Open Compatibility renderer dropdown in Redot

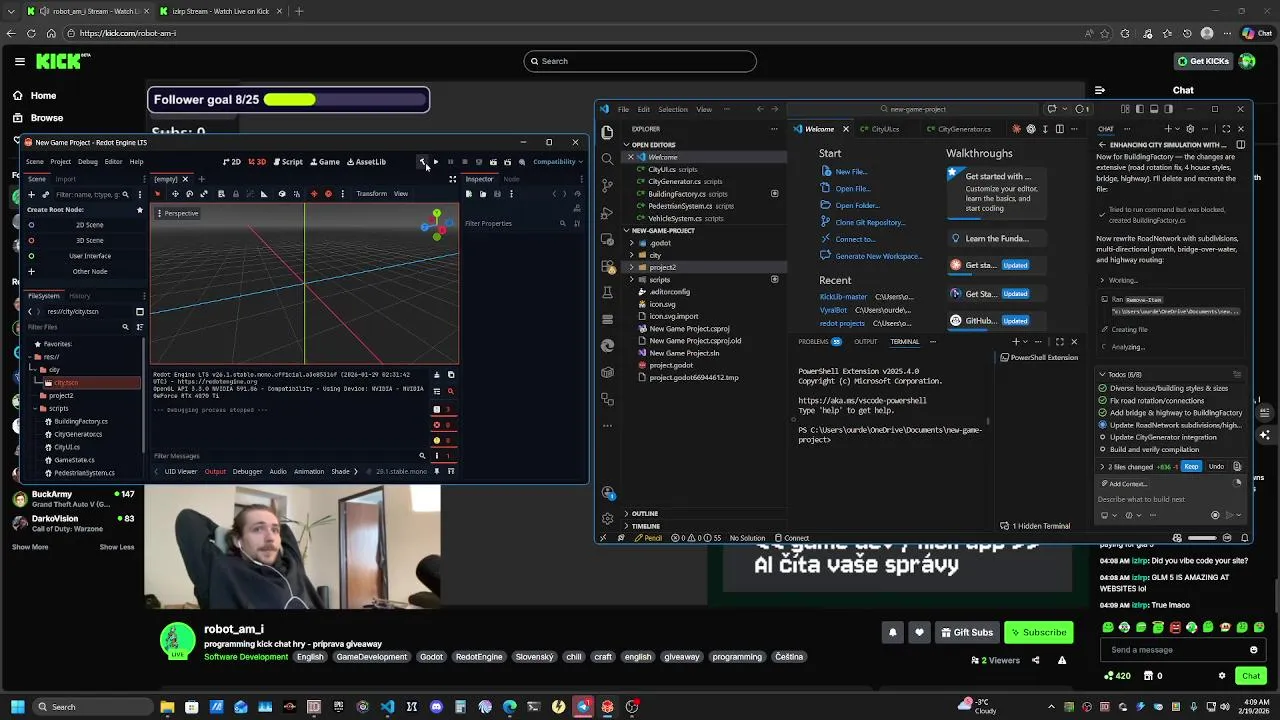click(x=557, y=162)
